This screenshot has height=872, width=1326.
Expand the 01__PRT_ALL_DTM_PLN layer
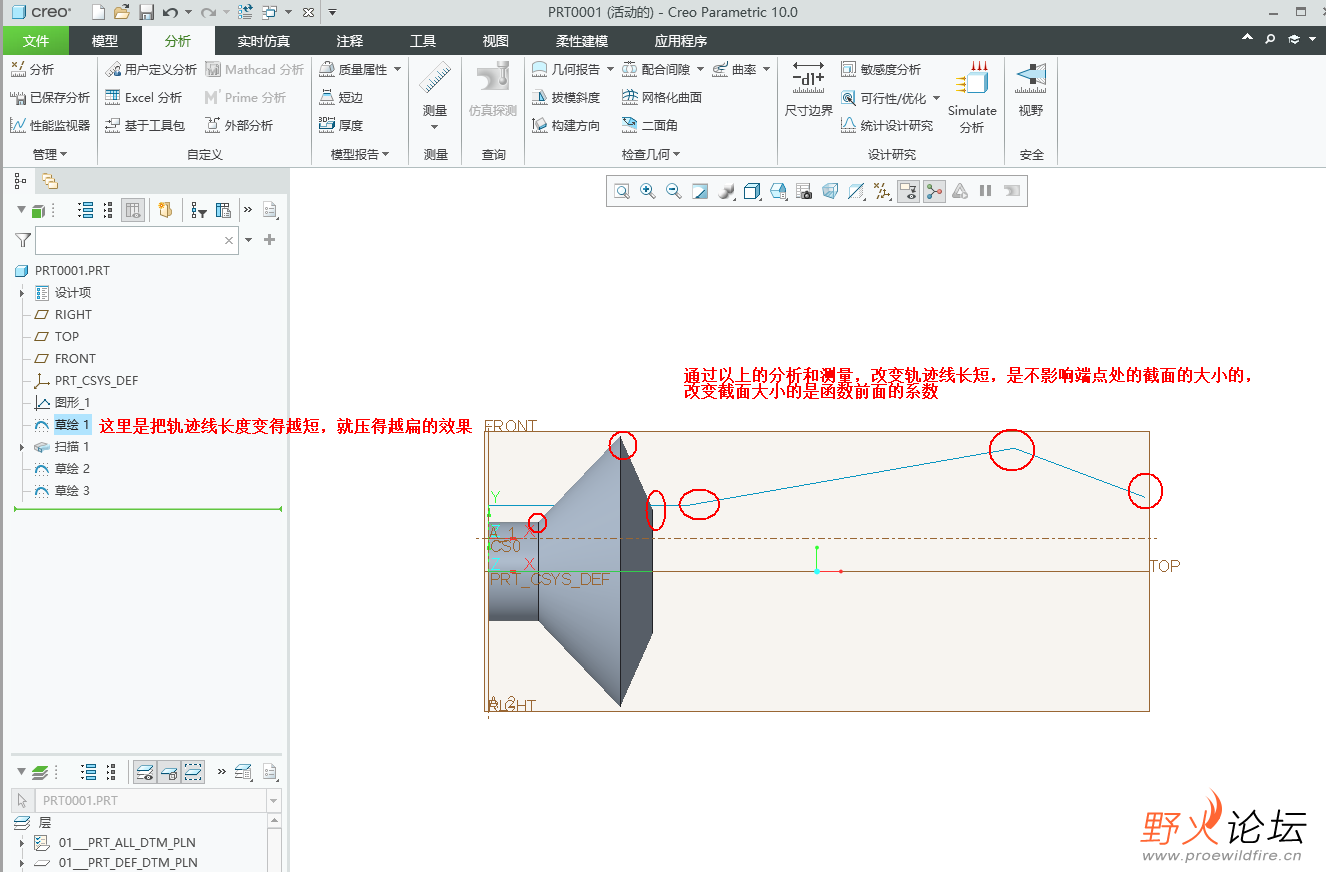pyautogui.click(x=22, y=843)
